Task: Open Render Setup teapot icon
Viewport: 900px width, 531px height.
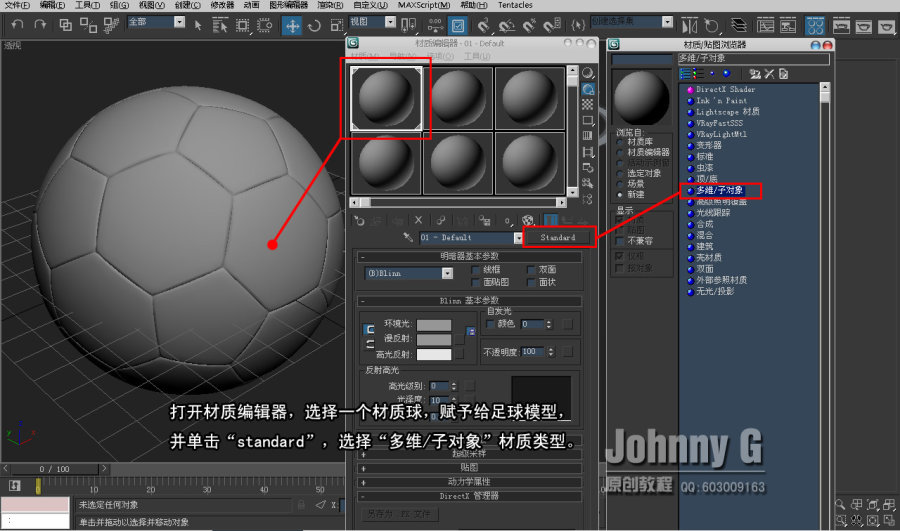Action: (x=841, y=26)
